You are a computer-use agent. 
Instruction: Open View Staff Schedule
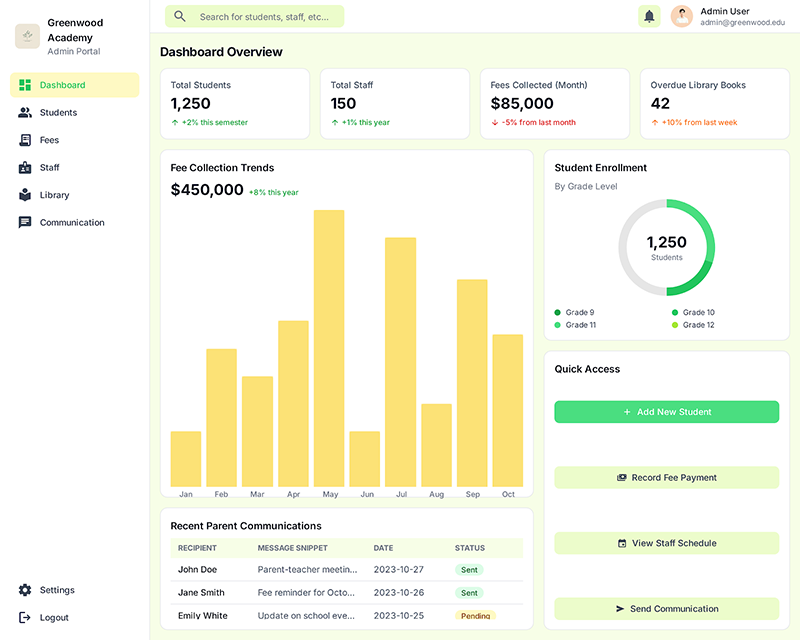click(666, 543)
